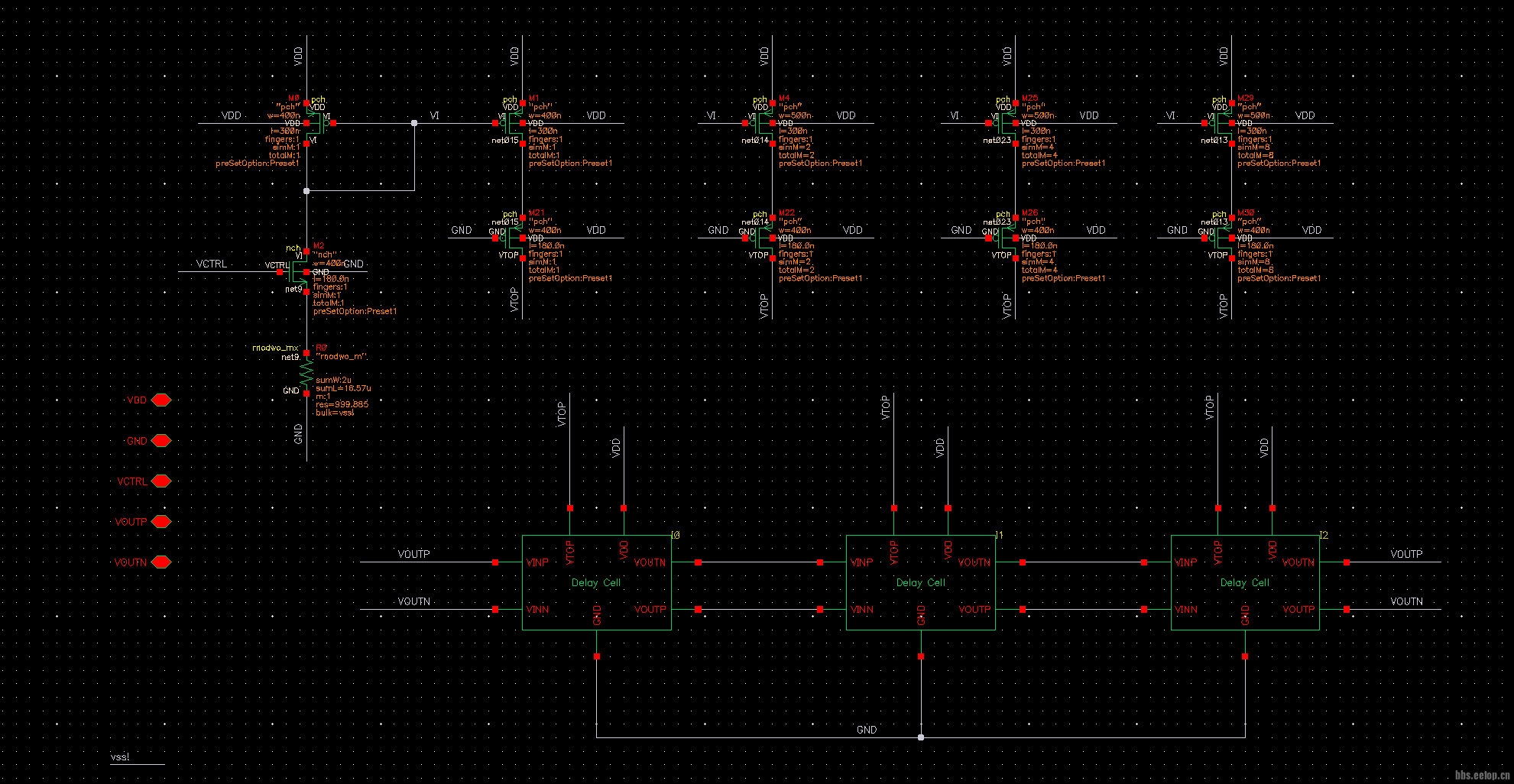Click the red GND pin on left

pos(160,441)
